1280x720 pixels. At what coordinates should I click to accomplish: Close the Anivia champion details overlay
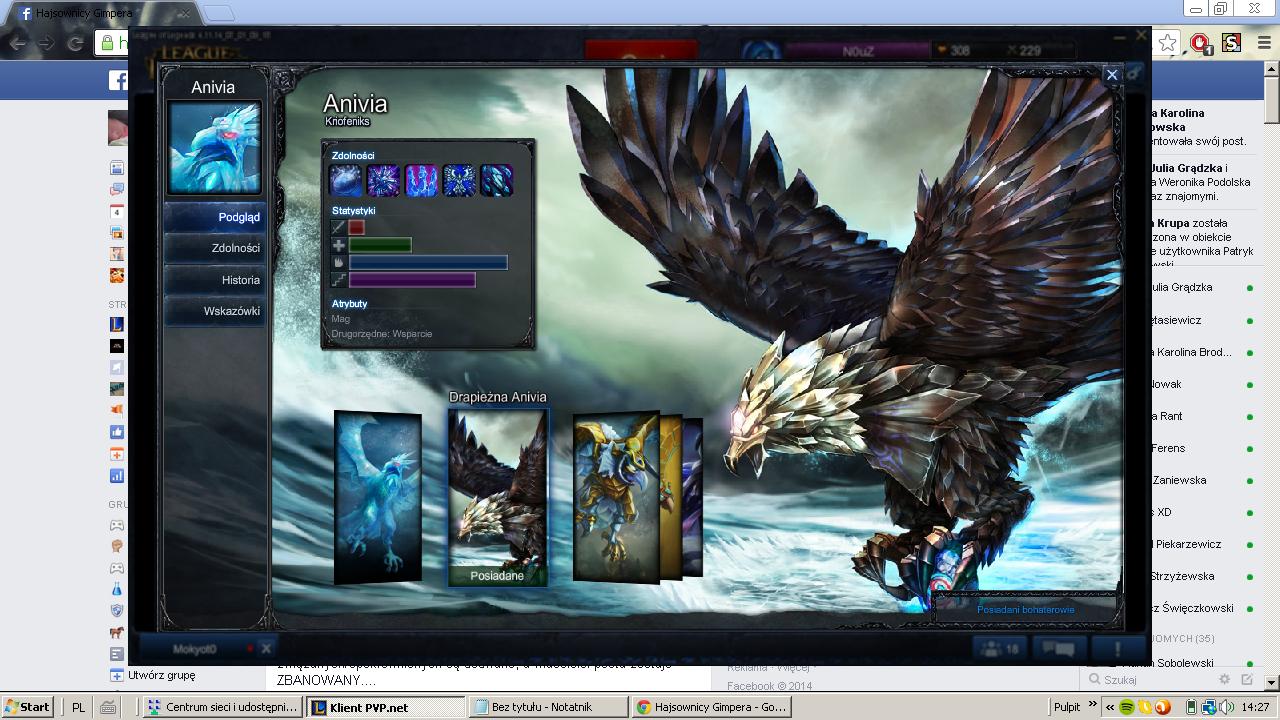click(x=1111, y=74)
